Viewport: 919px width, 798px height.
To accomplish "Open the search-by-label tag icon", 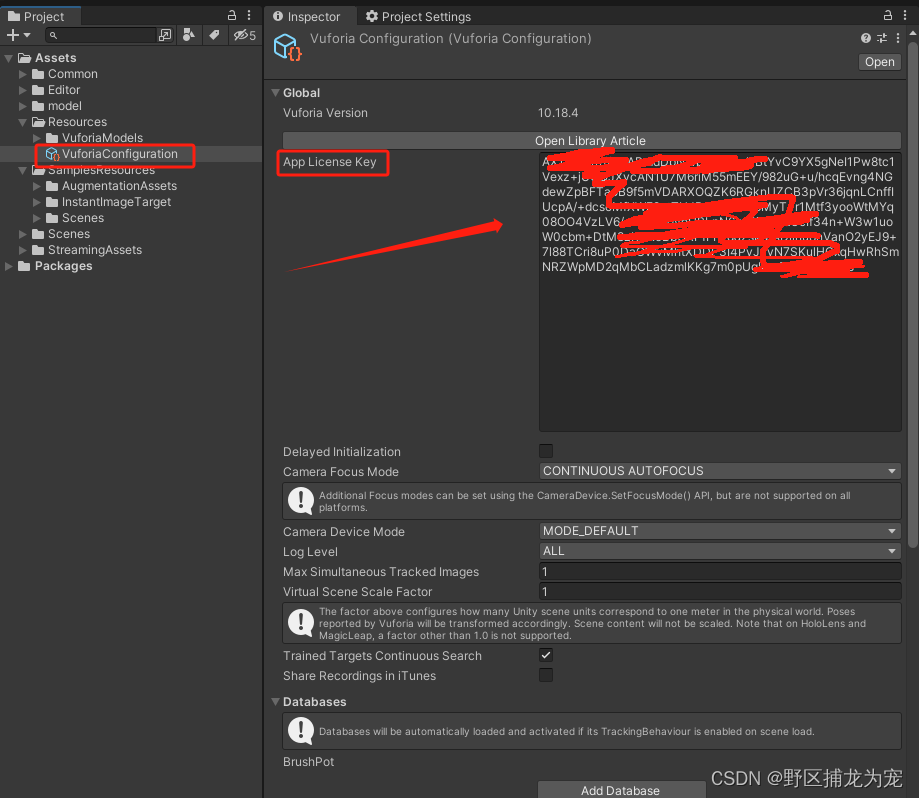I will [x=215, y=35].
